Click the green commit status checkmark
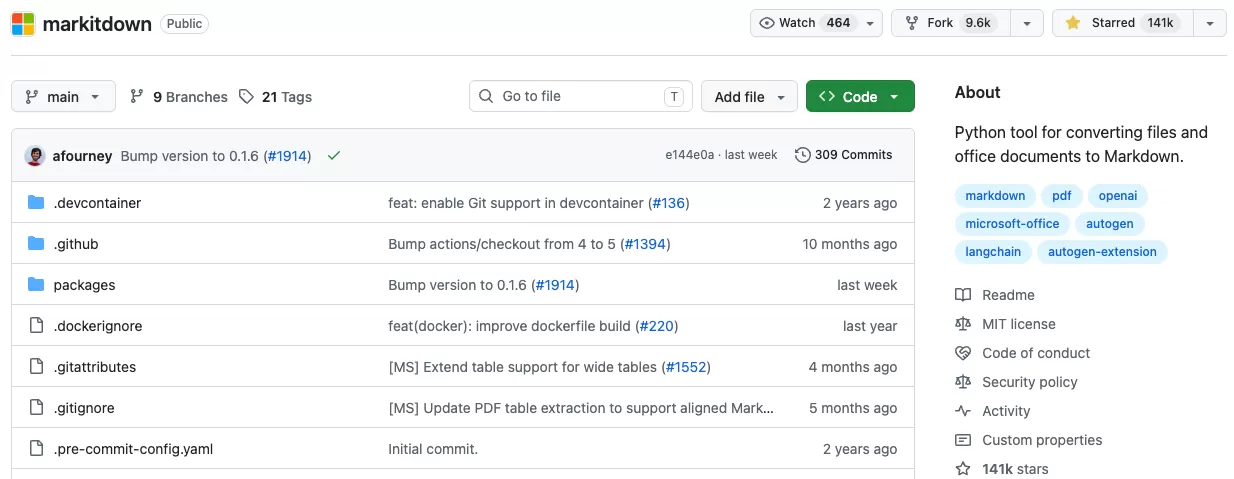 click(x=334, y=155)
